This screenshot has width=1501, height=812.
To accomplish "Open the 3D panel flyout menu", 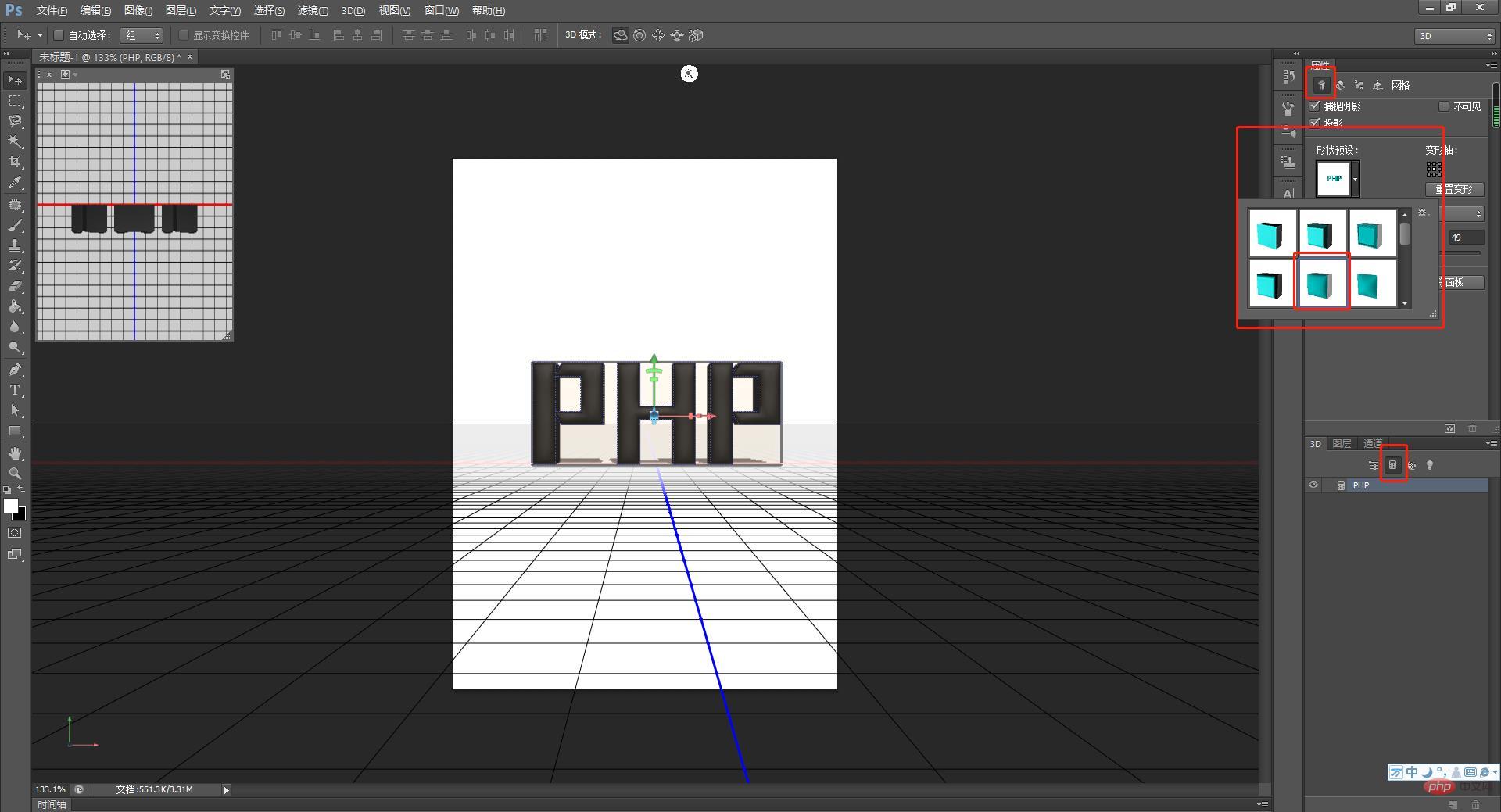I will [x=1492, y=444].
